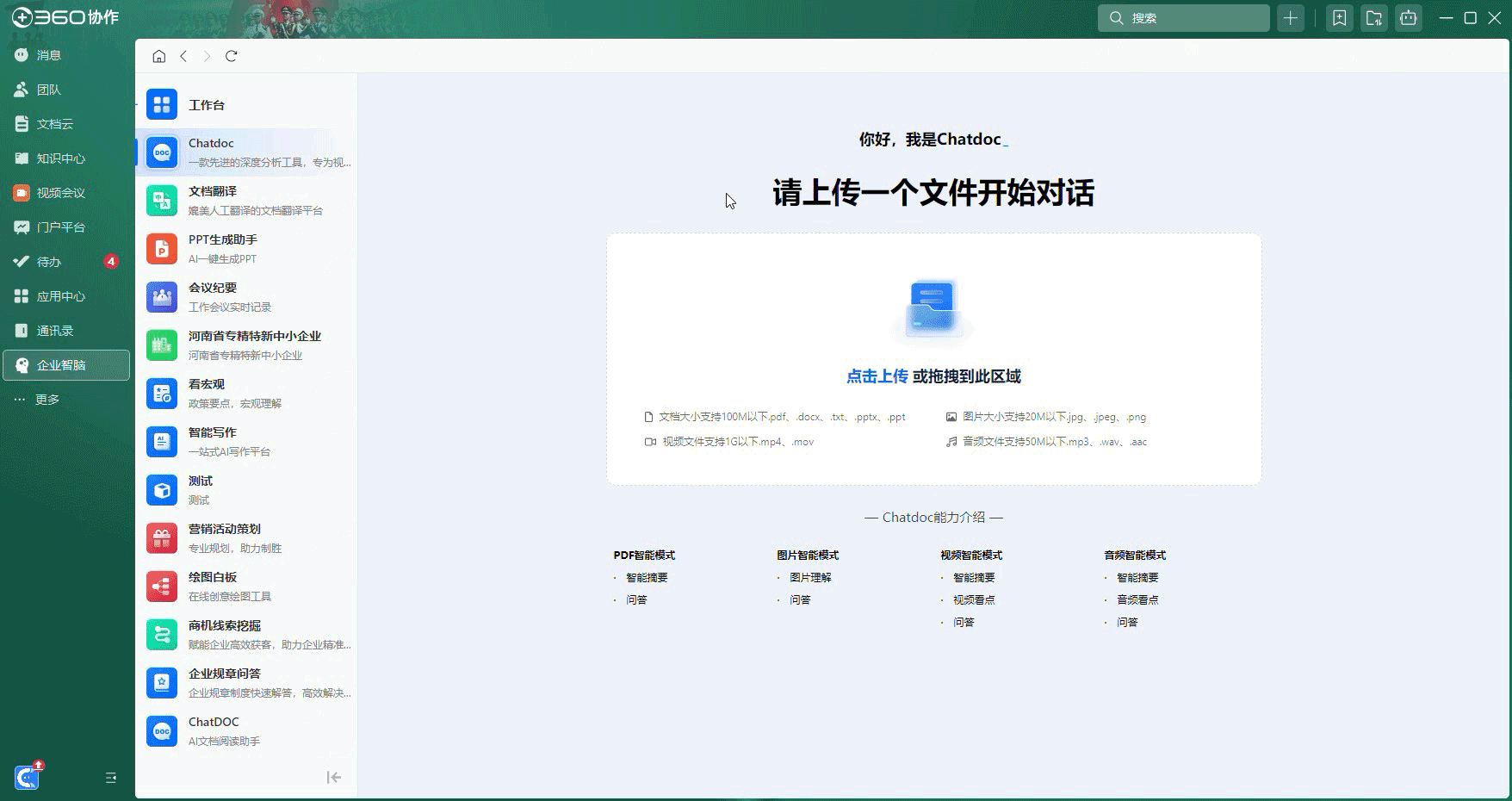The image size is (1512, 801).
Task: Open 文档云 document cloud
Action: pos(66,124)
